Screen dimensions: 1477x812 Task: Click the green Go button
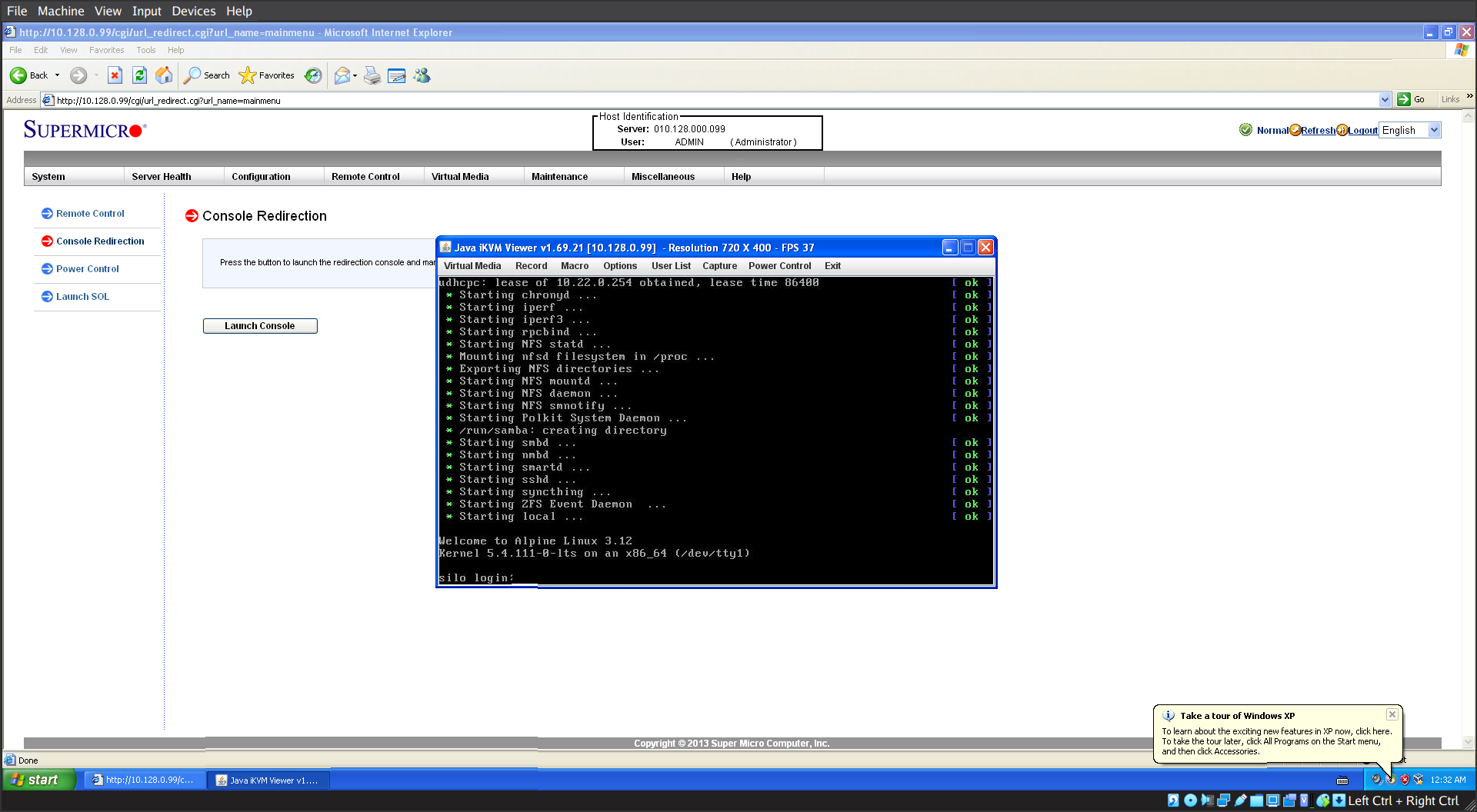point(1411,99)
